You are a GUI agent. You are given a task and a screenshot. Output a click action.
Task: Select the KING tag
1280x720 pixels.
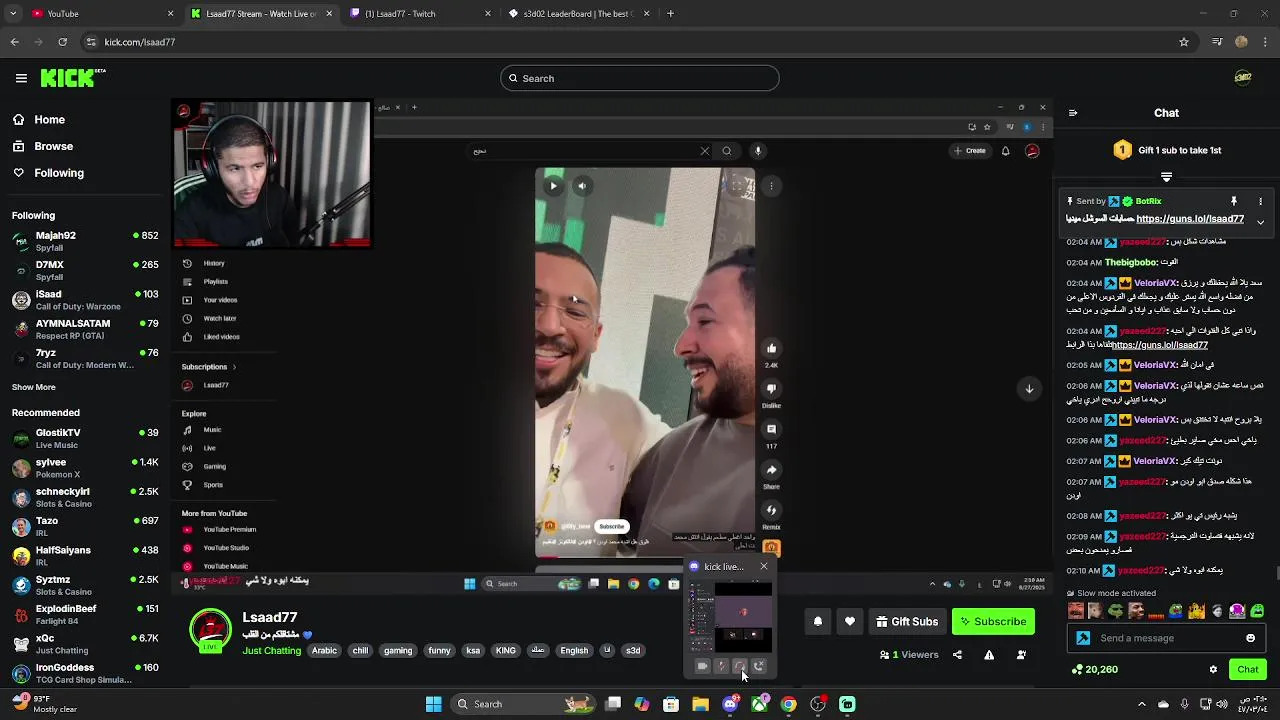coord(506,650)
